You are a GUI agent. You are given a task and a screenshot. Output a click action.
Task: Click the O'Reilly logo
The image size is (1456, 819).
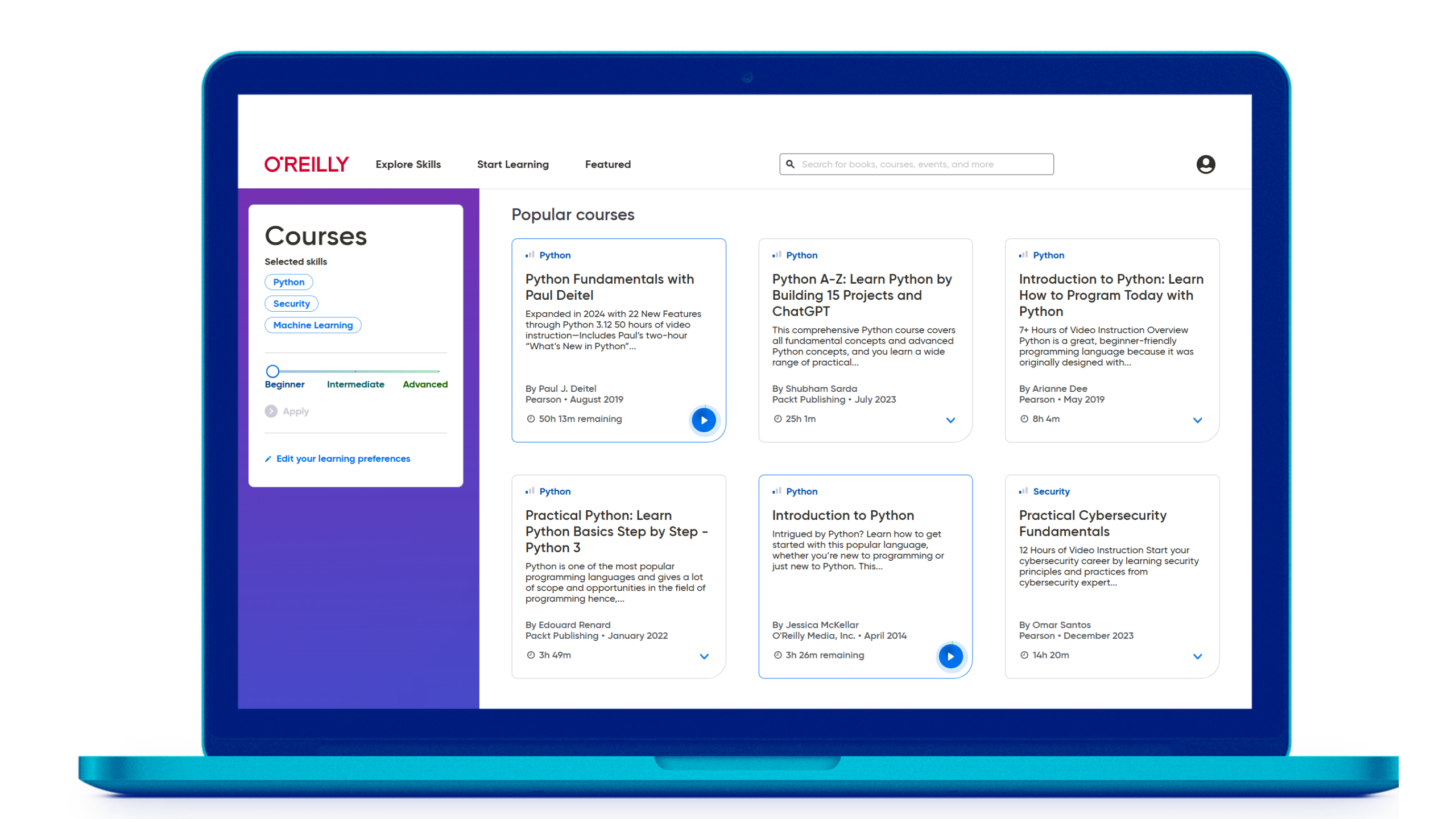(306, 164)
